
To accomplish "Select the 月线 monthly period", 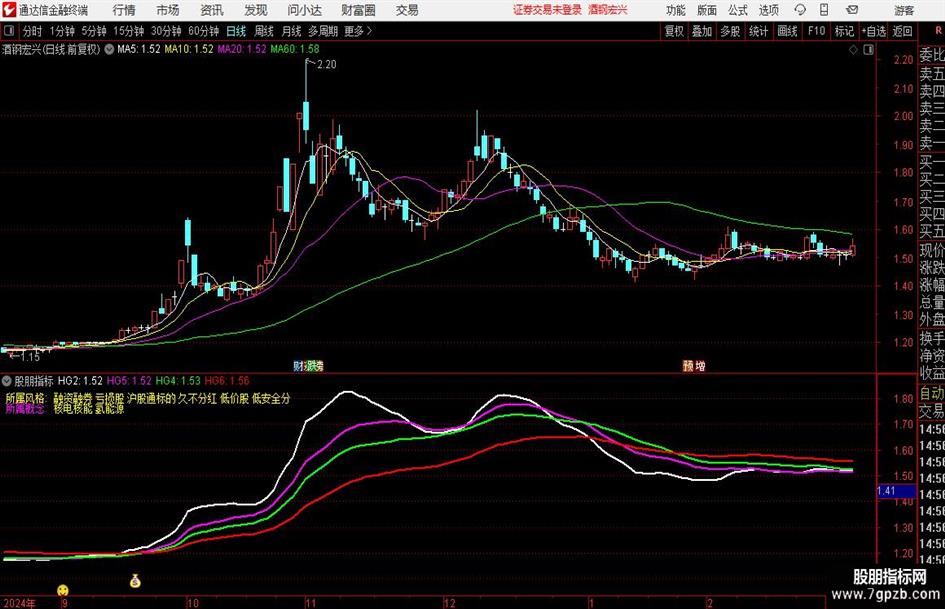I will [292, 31].
